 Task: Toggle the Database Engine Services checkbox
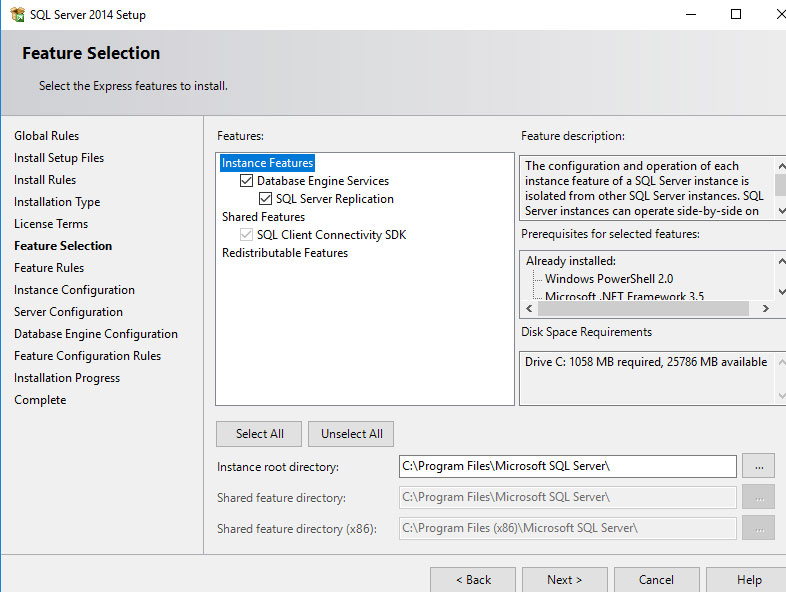click(x=246, y=180)
